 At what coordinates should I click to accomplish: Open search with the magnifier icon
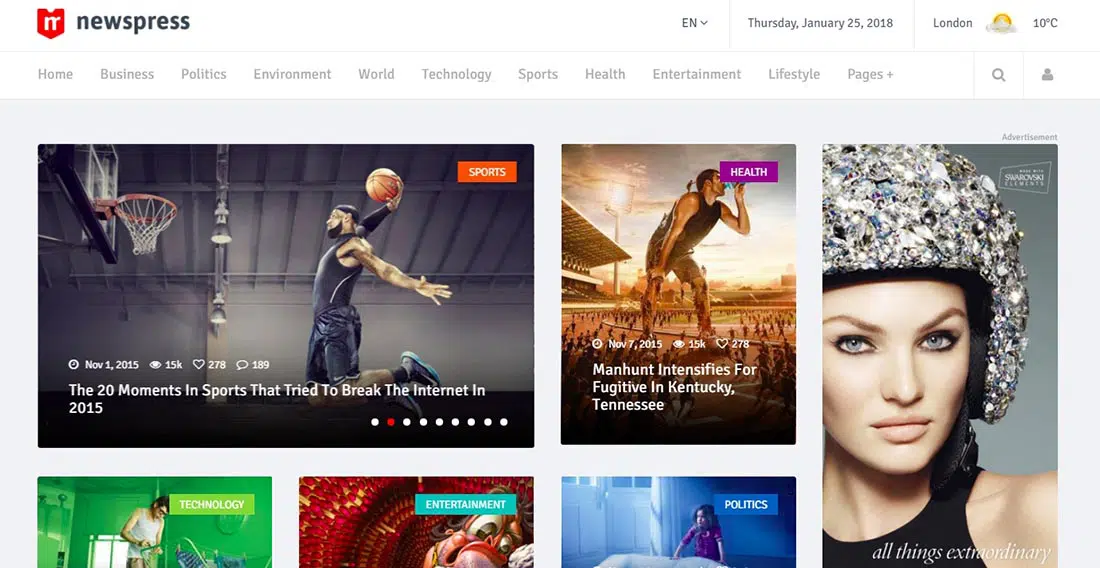[998, 75]
